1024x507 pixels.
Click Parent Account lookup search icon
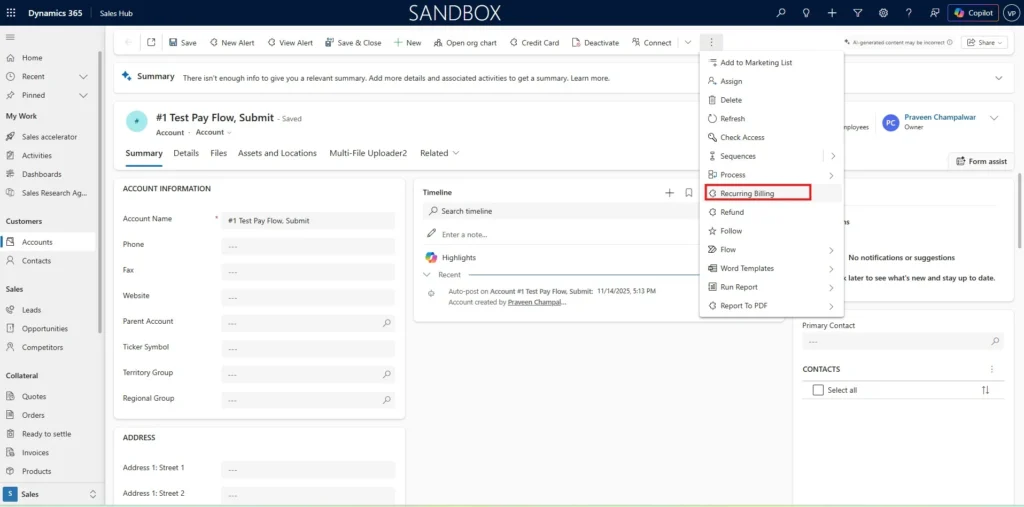(387, 323)
